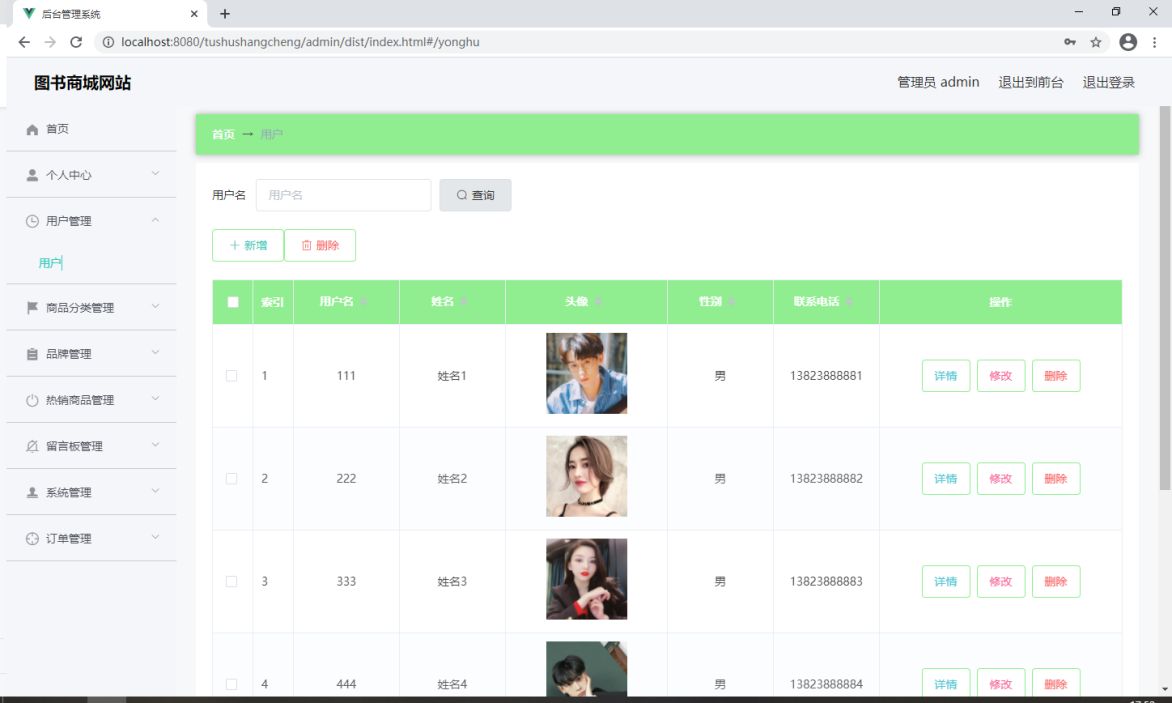Expand the 订单管理 menu chevron
The image size is (1172, 703).
pyautogui.click(x=155, y=537)
